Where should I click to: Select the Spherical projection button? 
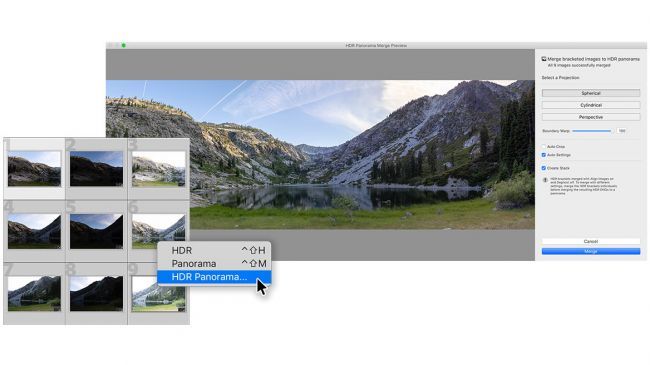click(591, 93)
